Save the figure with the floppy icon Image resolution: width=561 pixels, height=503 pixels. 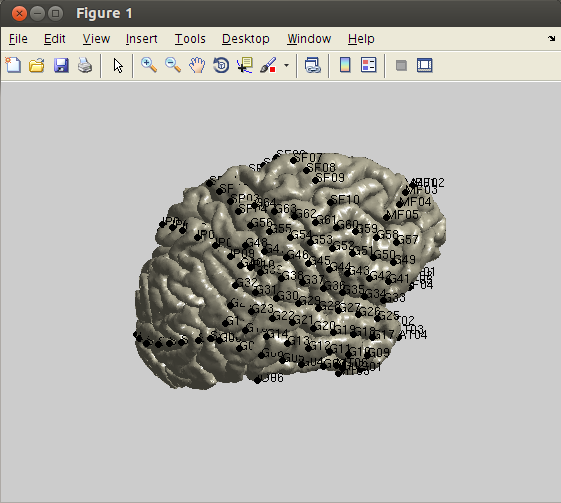click(x=61, y=65)
